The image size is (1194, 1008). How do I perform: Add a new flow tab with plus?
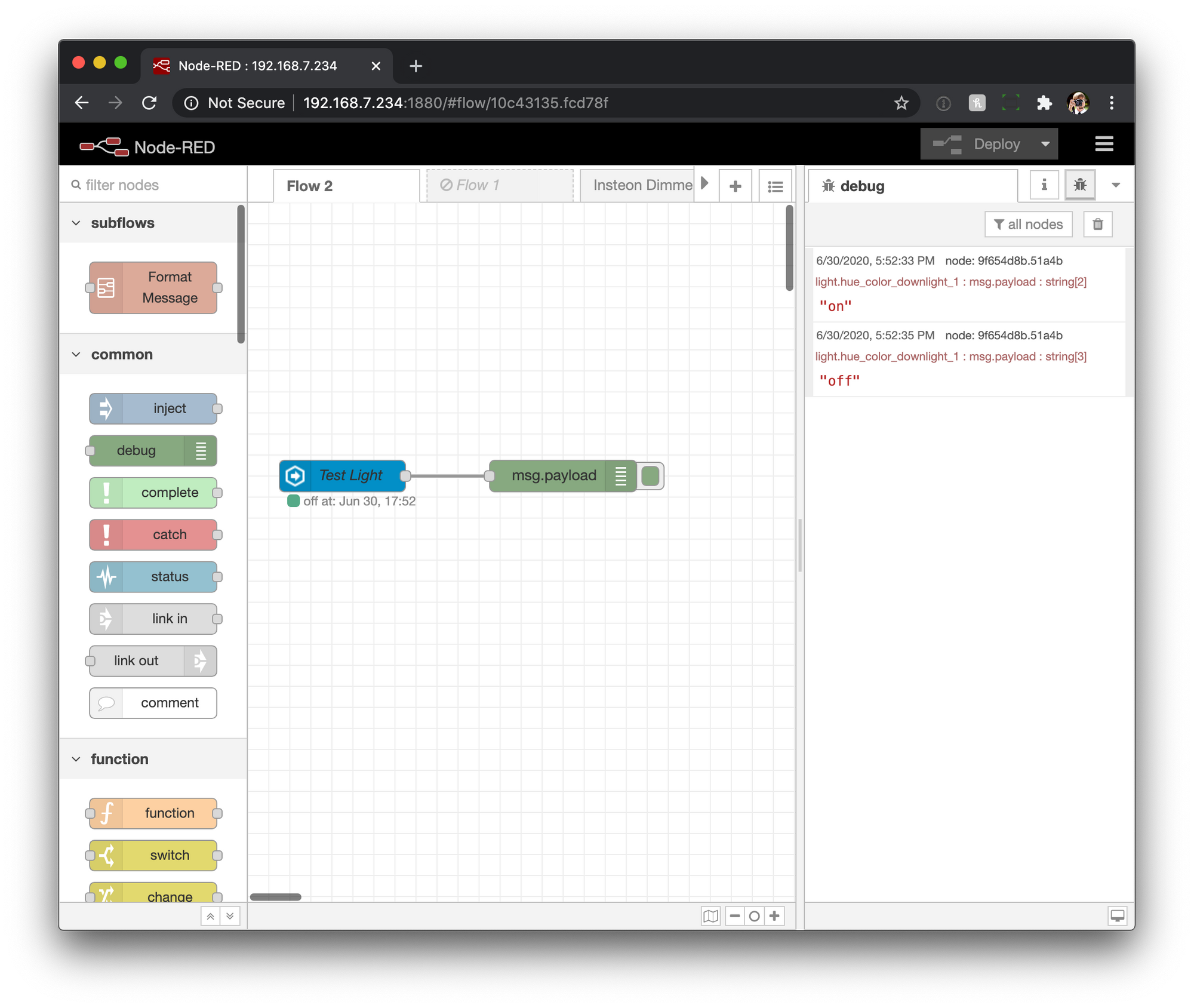pyautogui.click(x=736, y=186)
